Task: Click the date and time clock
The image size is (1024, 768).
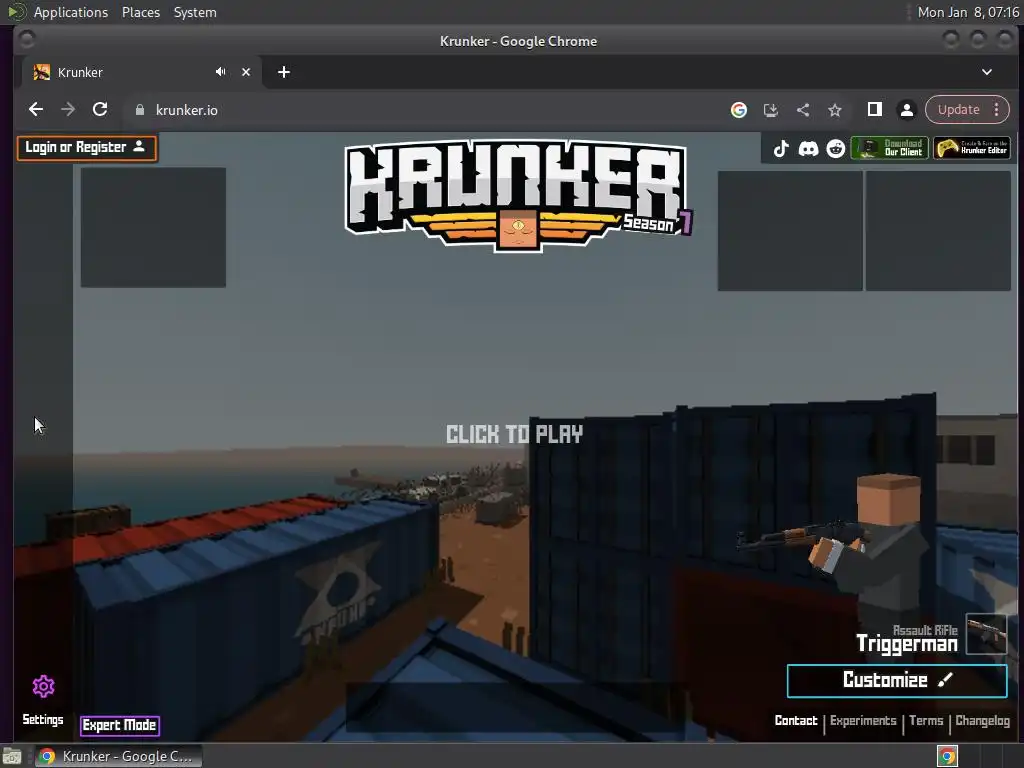Action: (968, 12)
